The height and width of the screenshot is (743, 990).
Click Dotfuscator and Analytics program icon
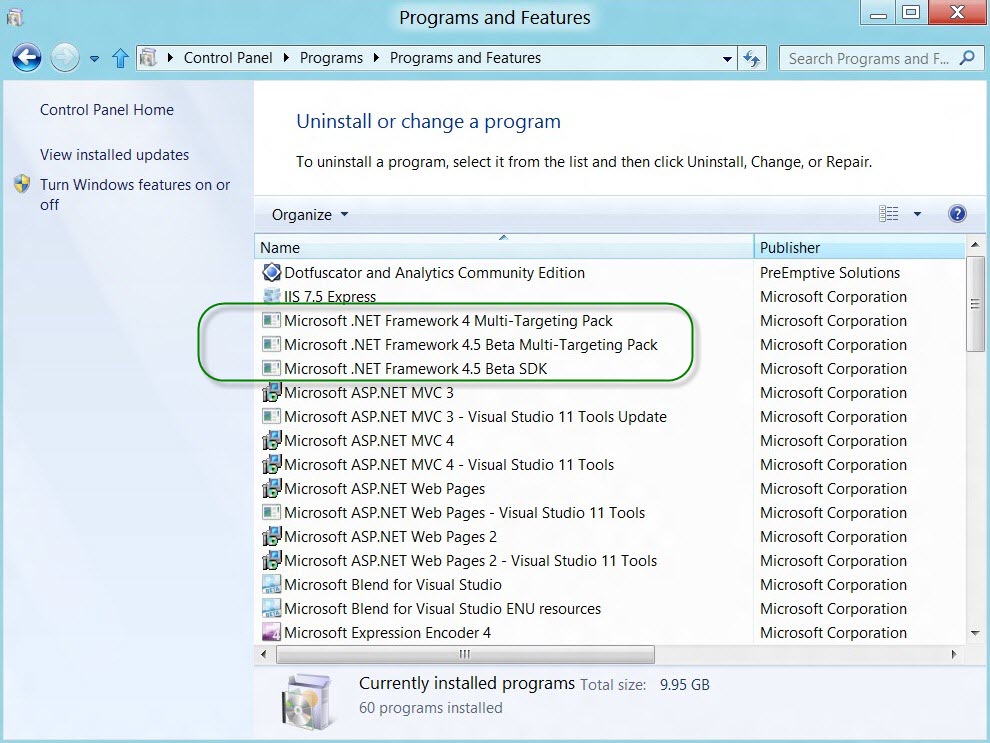271,272
